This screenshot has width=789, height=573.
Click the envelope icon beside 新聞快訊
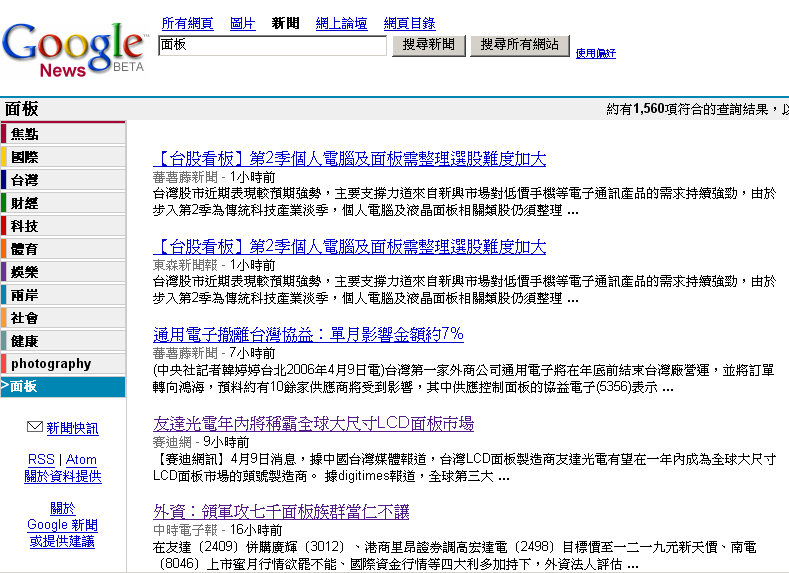coord(35,427)
